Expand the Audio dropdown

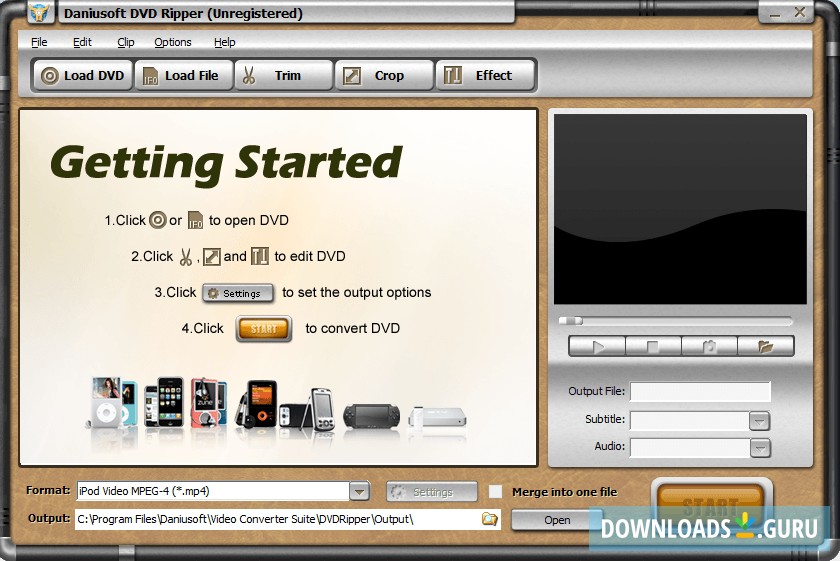760,448
